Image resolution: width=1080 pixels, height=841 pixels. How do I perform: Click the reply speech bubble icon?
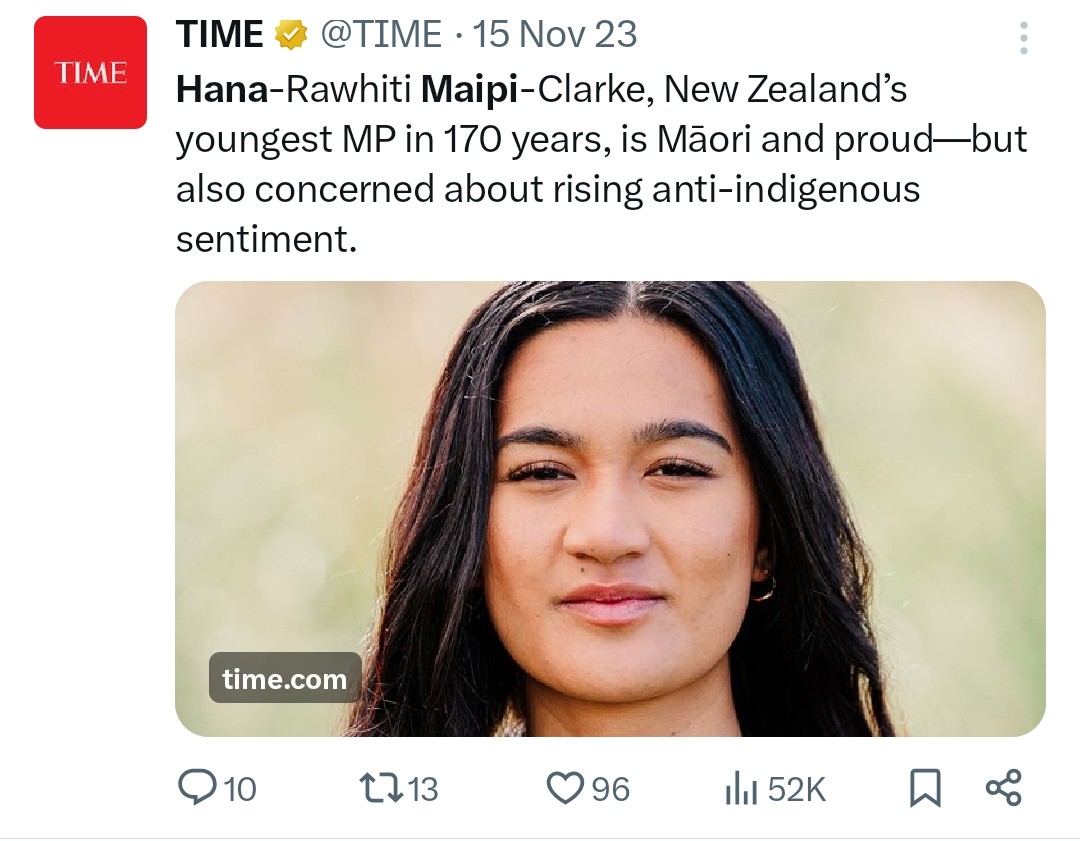point(196,789)
